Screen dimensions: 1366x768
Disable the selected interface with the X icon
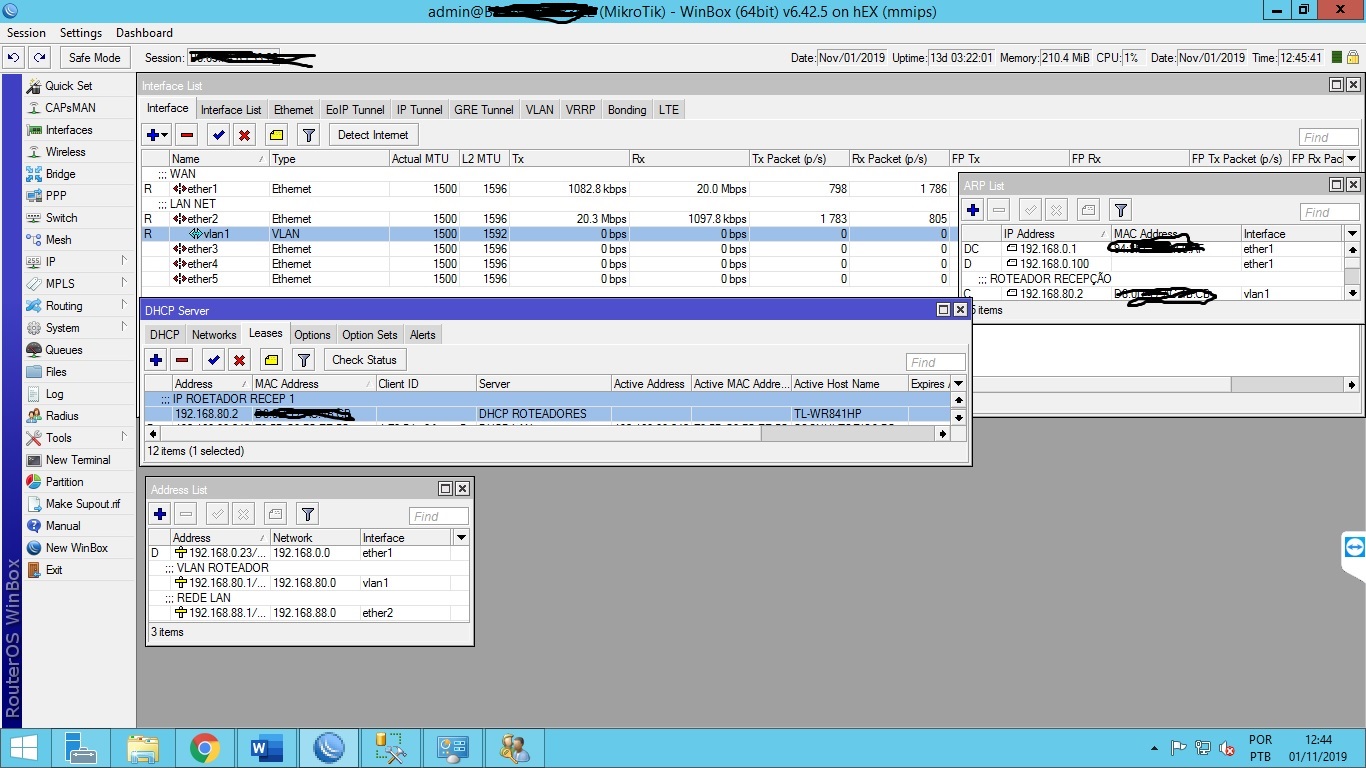(x=244, y=135)
